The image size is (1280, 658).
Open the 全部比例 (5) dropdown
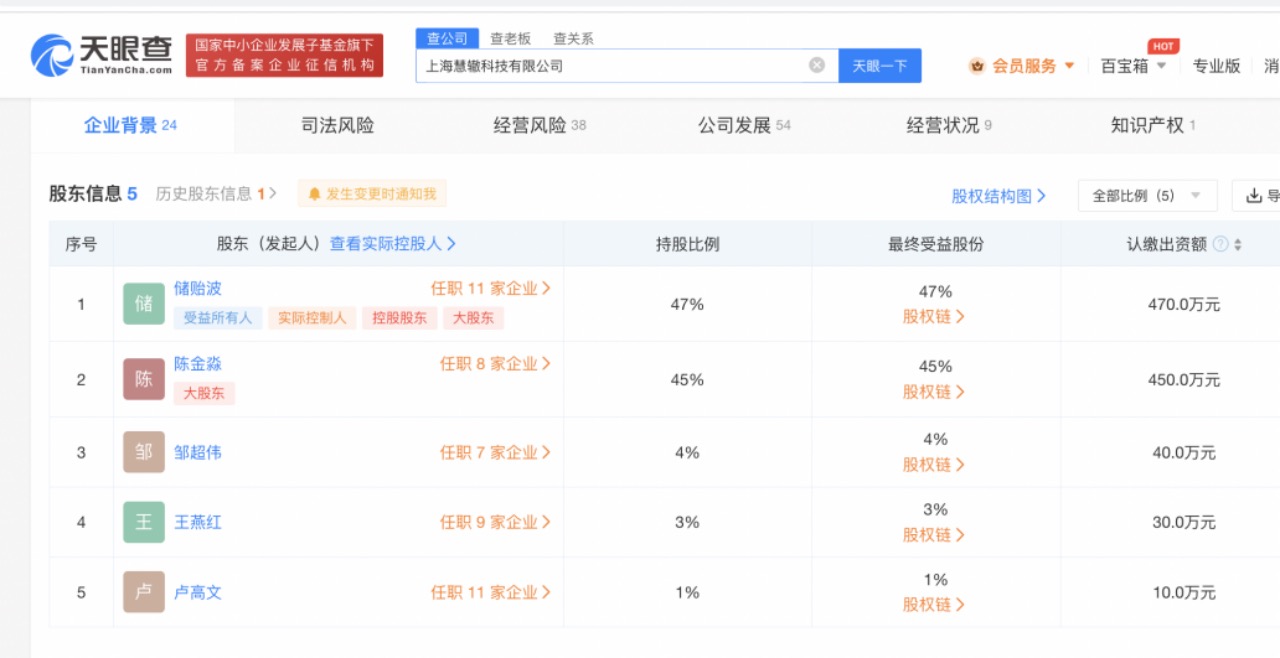pos(1146,196)
